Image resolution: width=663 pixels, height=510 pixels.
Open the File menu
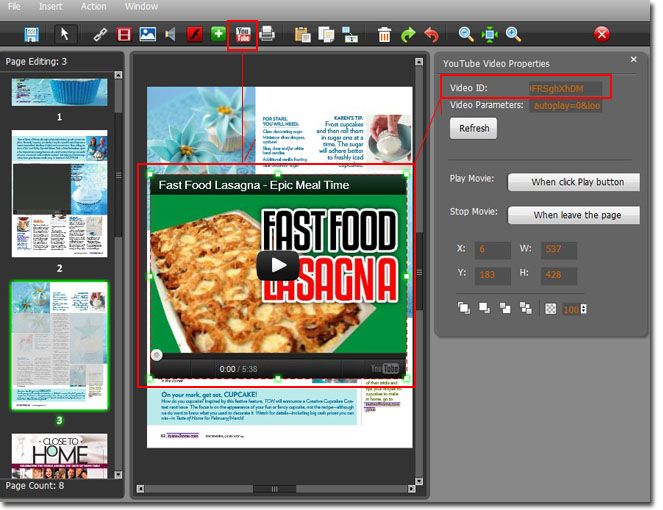[x=14, y=6]
